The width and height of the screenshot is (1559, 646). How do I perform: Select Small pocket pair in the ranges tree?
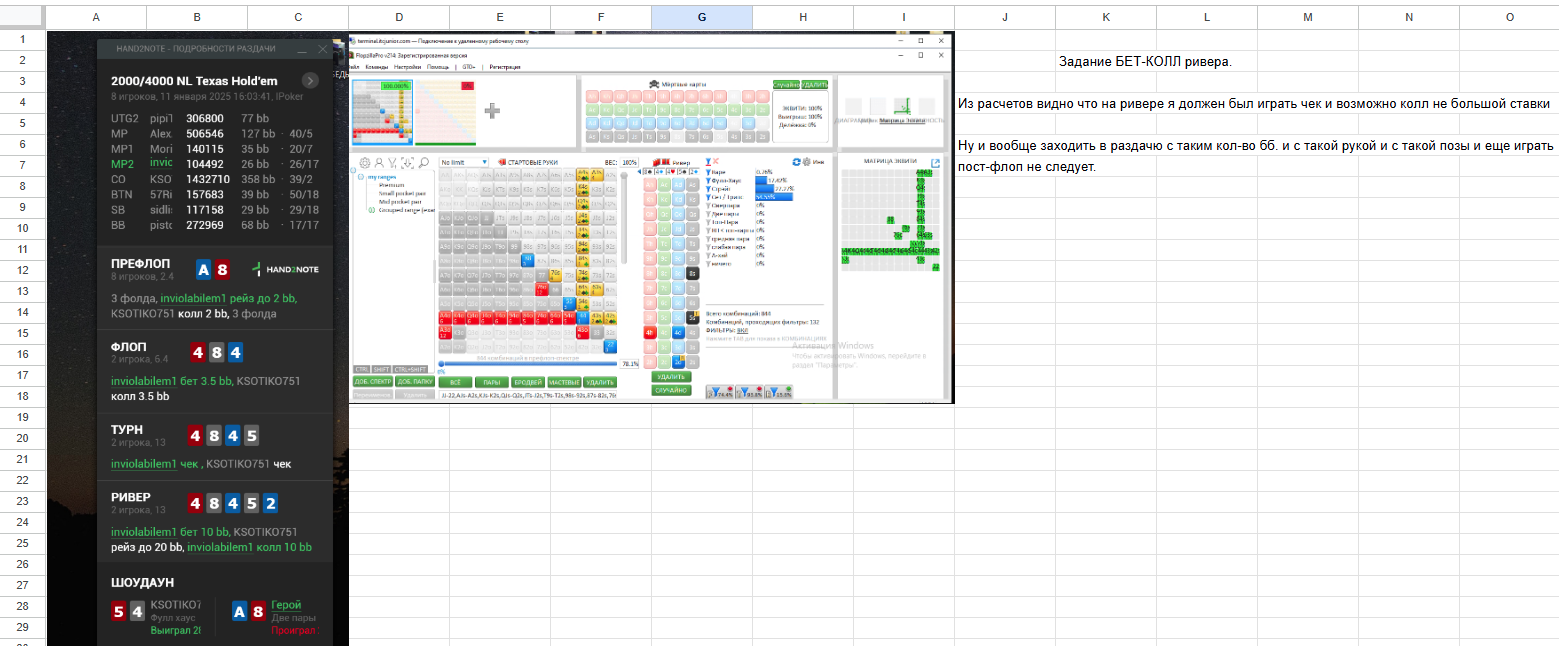[x=402, y=193]
